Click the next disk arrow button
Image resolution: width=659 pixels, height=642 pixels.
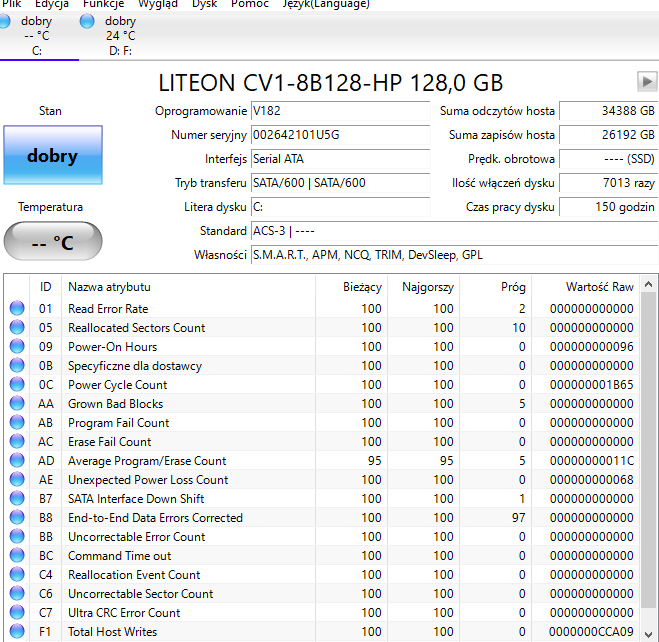(647, 81)
